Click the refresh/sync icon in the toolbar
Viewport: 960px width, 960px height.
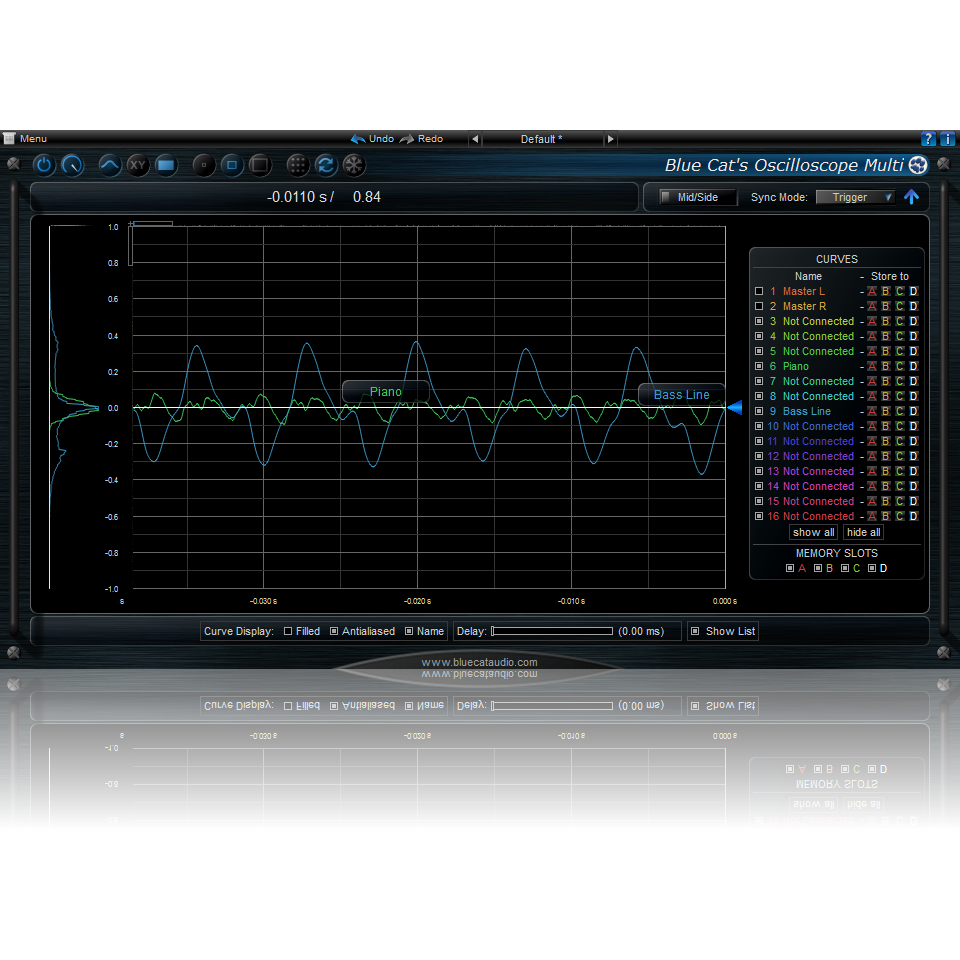326,165
